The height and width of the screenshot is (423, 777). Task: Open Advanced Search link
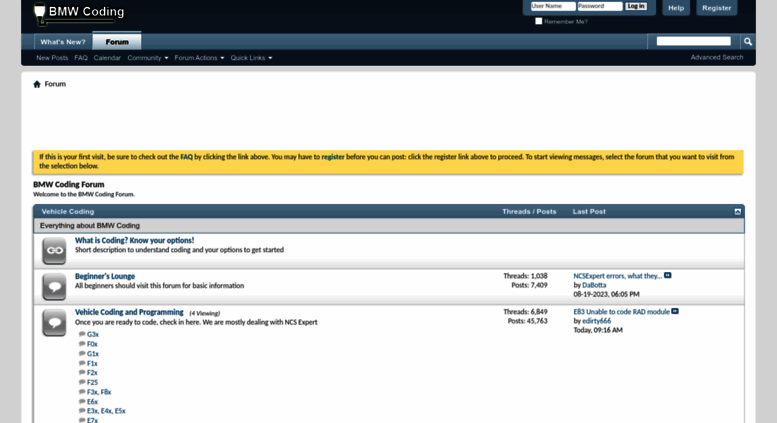[x=717, y=57]
